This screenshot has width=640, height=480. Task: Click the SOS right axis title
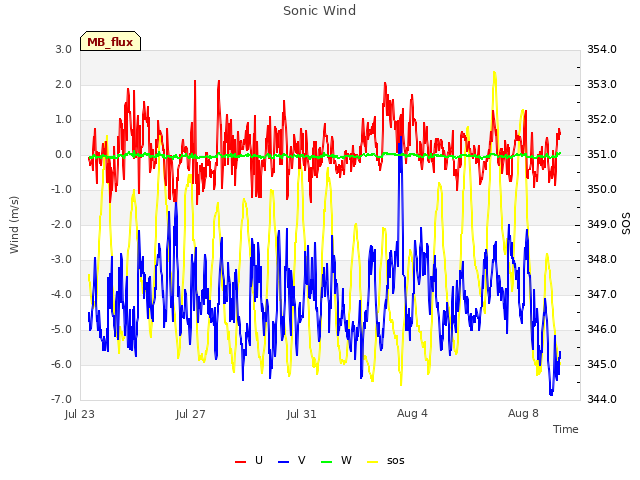[626, 223]
